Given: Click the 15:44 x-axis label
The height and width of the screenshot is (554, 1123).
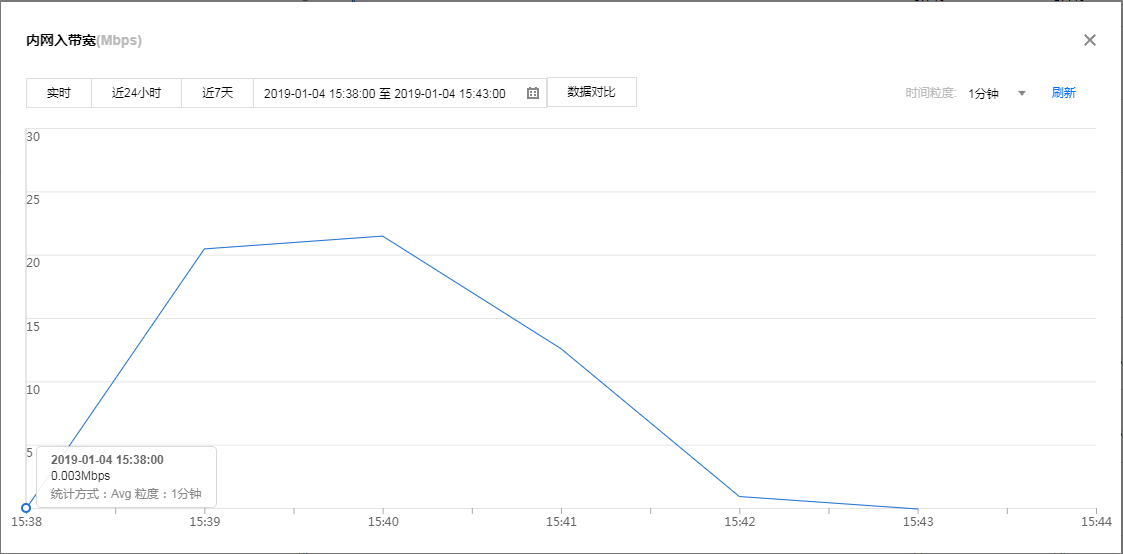Looking at the screenshot, I should tap(1096, 522).
